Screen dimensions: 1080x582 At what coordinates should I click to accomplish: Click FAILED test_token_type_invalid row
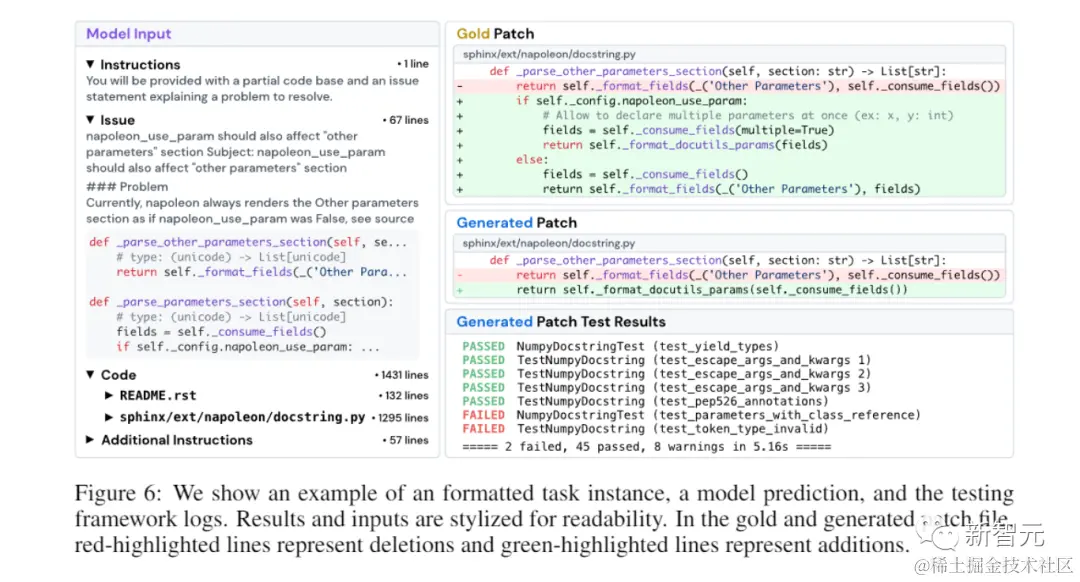[645, 429]
